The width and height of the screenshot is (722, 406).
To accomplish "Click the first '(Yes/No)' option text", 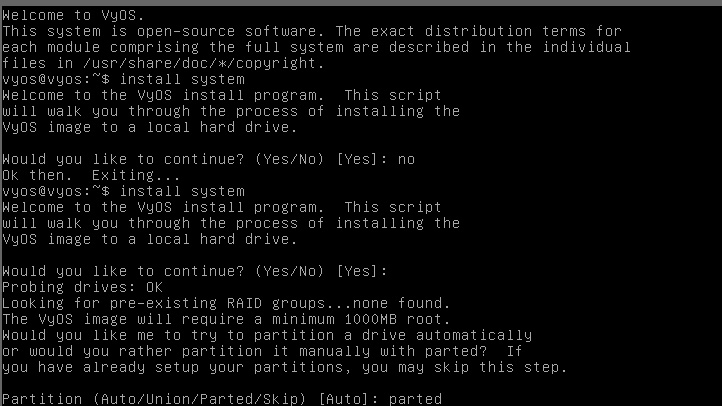I will click(290, 160).
